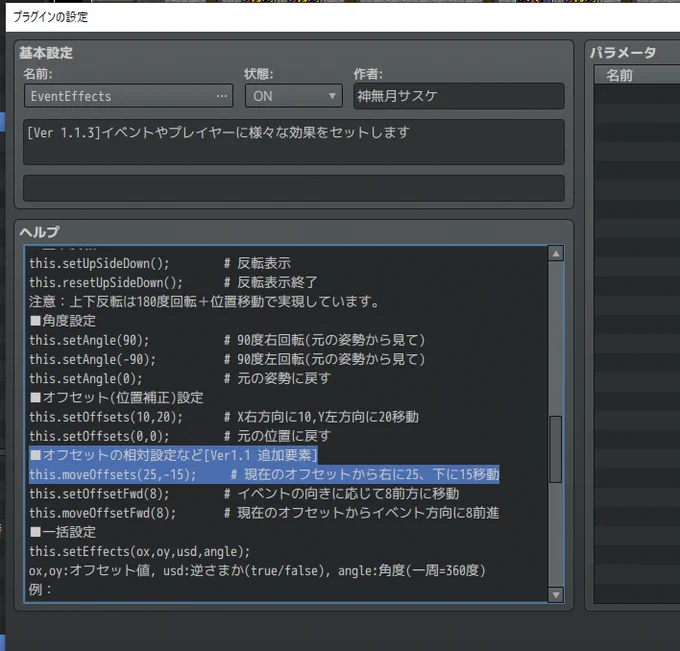Click the highlighted this.moveOffsets(25,-15); line
The width and height of the screenshot is (680, 651).
264,474
